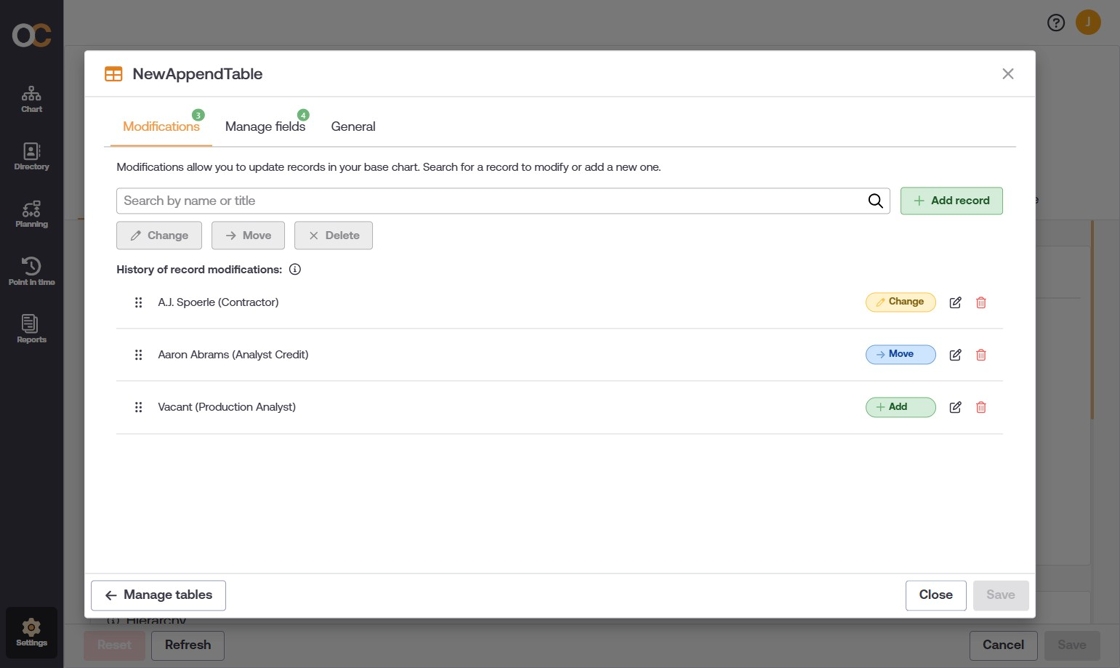Click the help question mark icon
The width and height of the screenshot is (1120, 668).
[1056, 23]
